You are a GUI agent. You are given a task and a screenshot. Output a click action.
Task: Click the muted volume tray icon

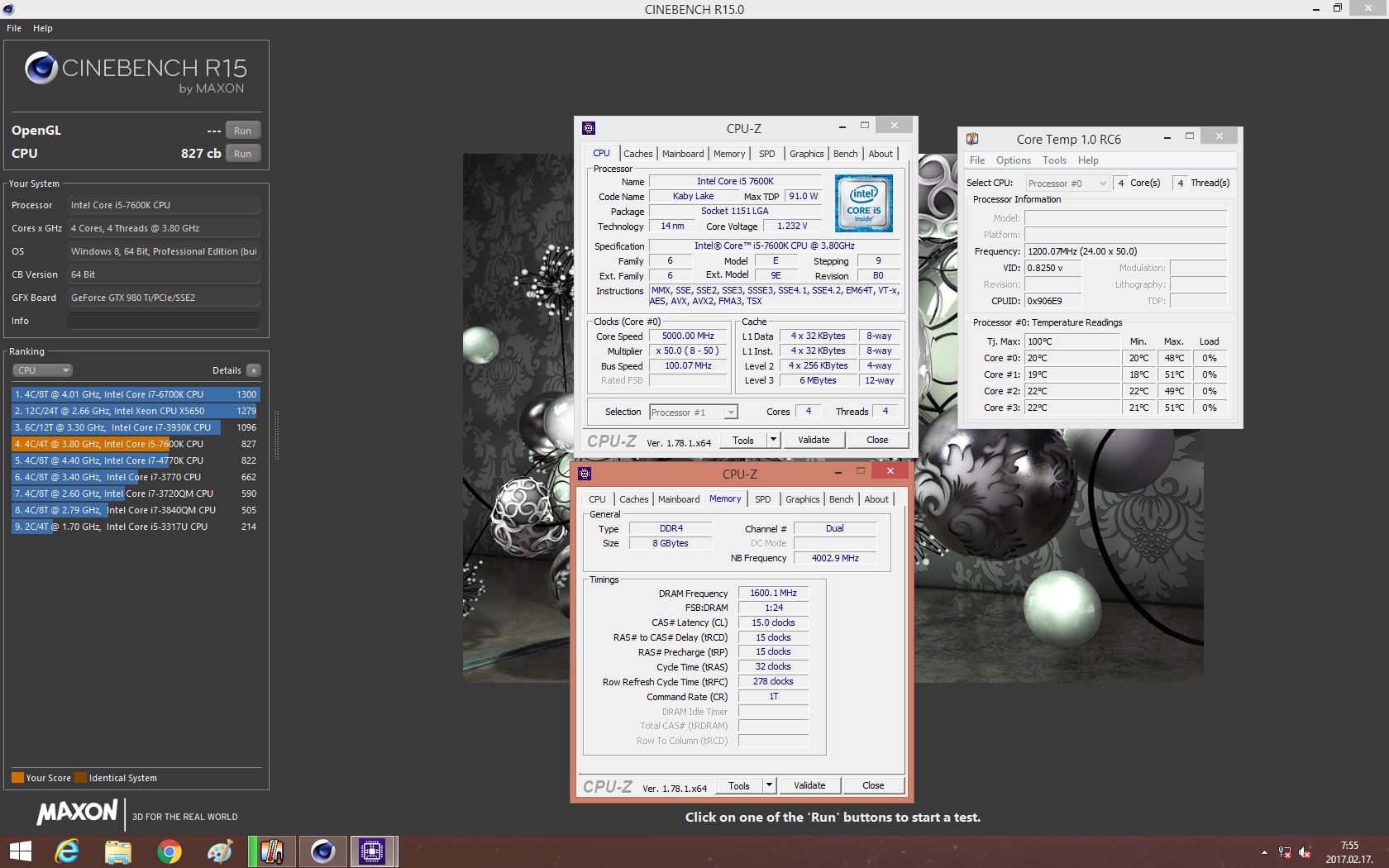pyautogui.click(x=1305, y=852)
